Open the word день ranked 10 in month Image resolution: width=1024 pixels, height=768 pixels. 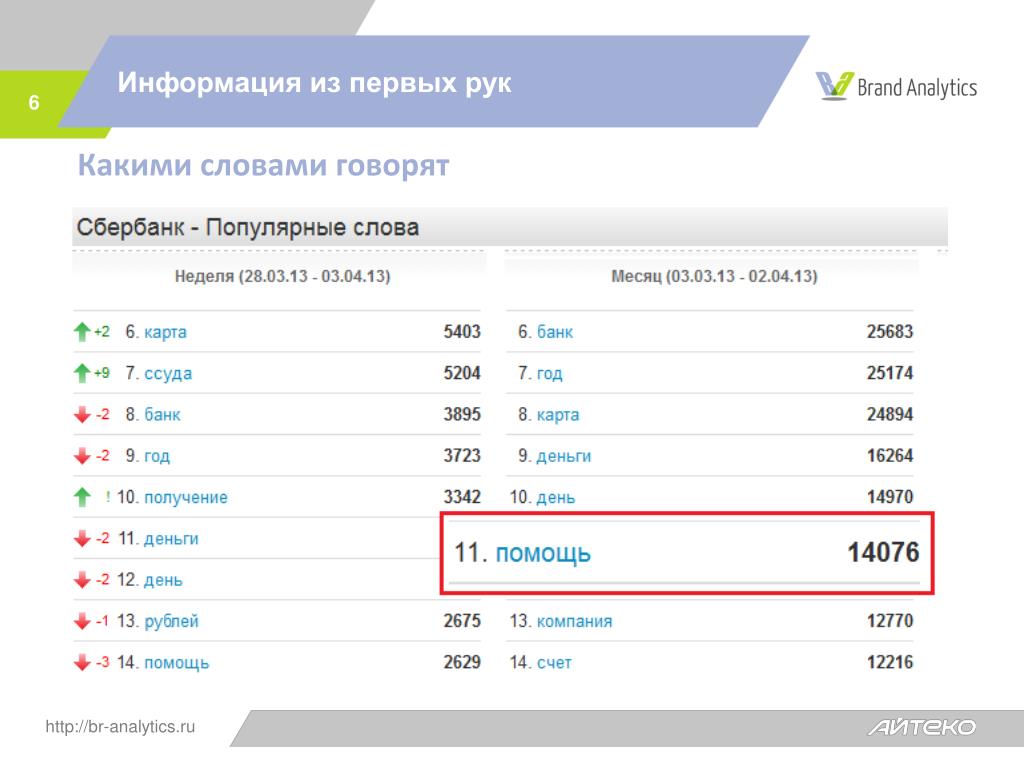[x=556, y=498]
